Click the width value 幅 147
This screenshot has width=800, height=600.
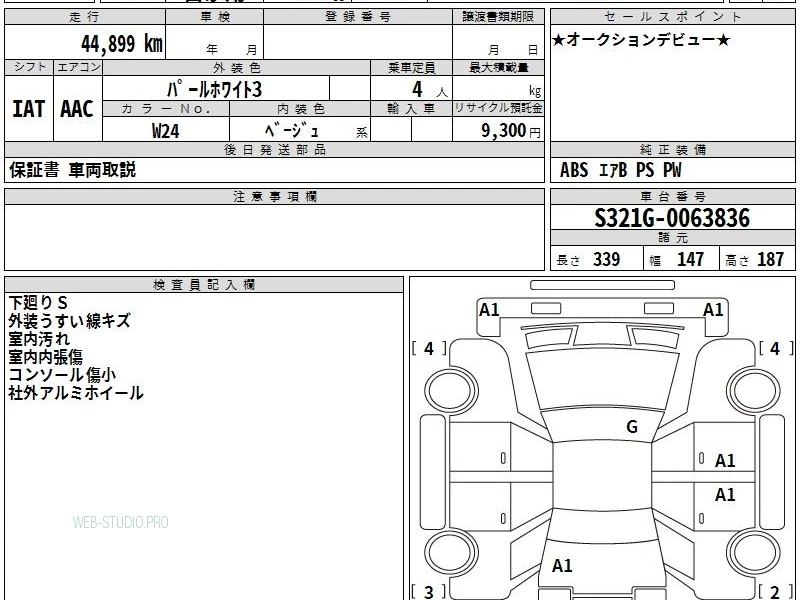pos(677,259)
